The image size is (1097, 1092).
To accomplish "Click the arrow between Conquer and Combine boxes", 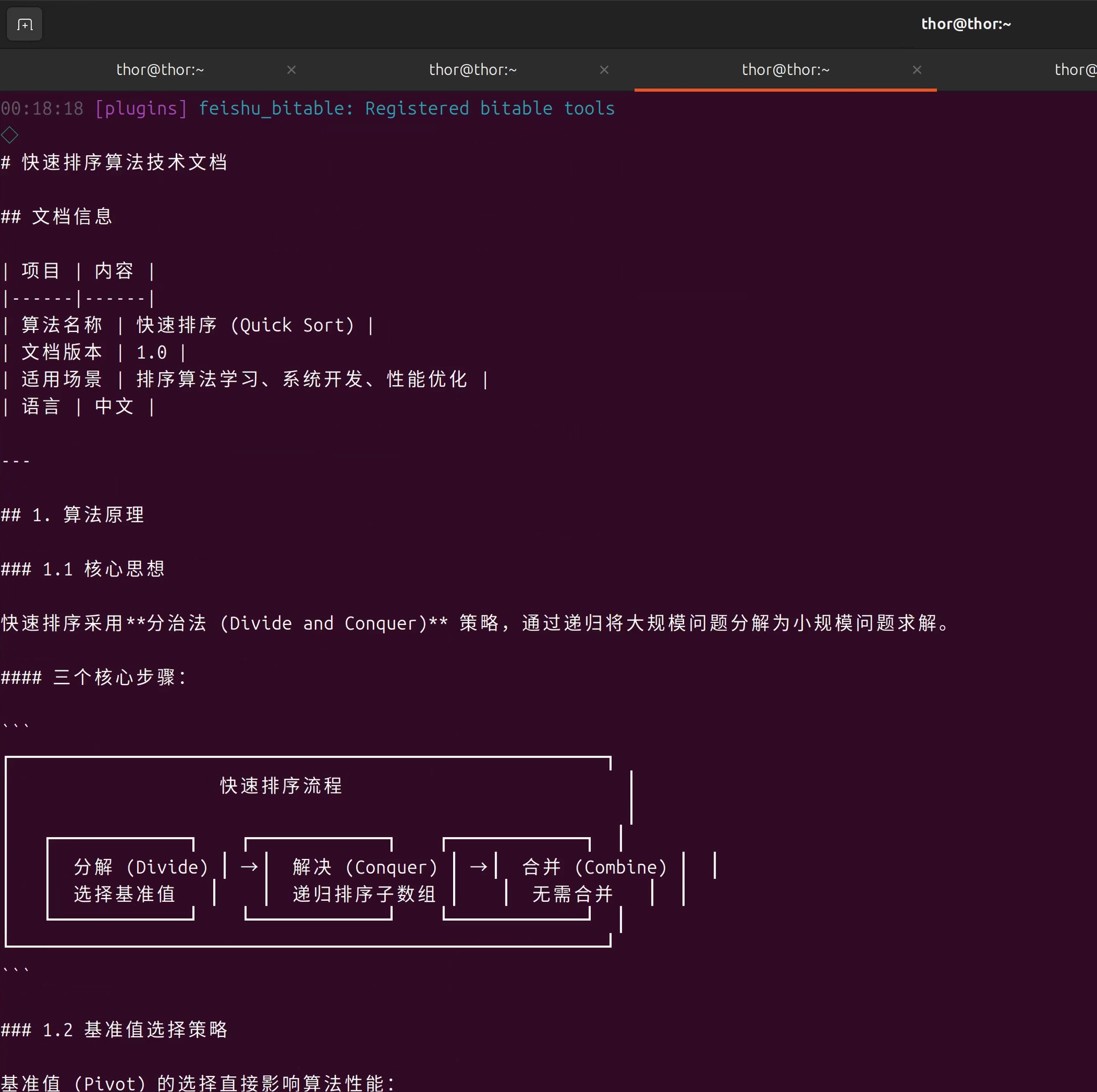I will [x=479, y=867].
